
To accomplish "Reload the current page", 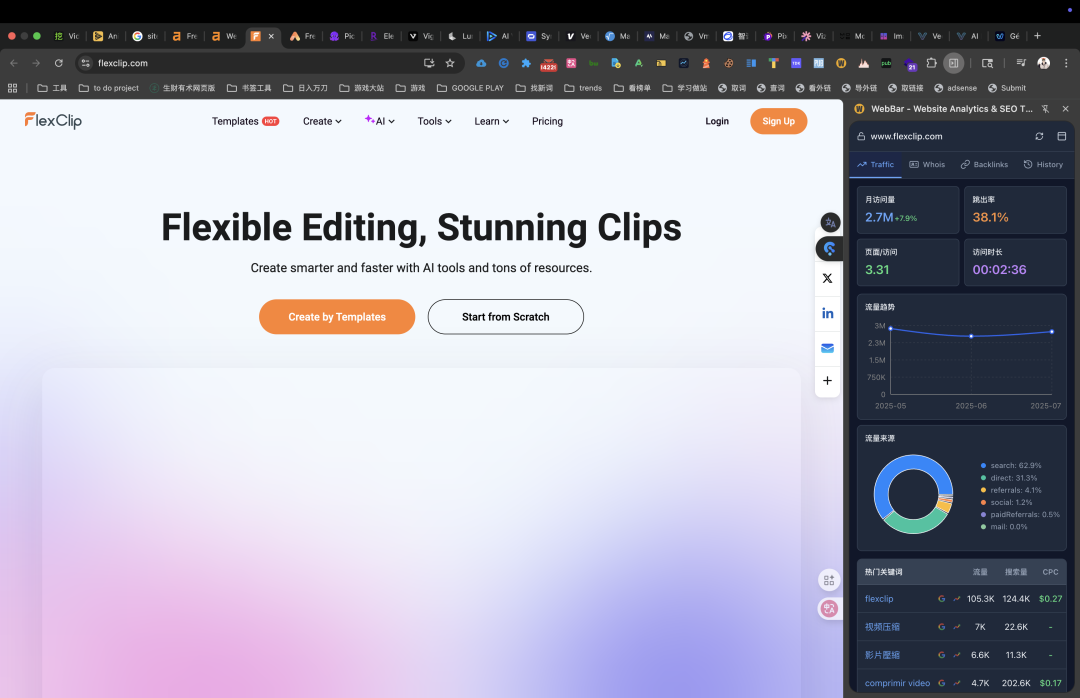I will (x=59, y=63).
